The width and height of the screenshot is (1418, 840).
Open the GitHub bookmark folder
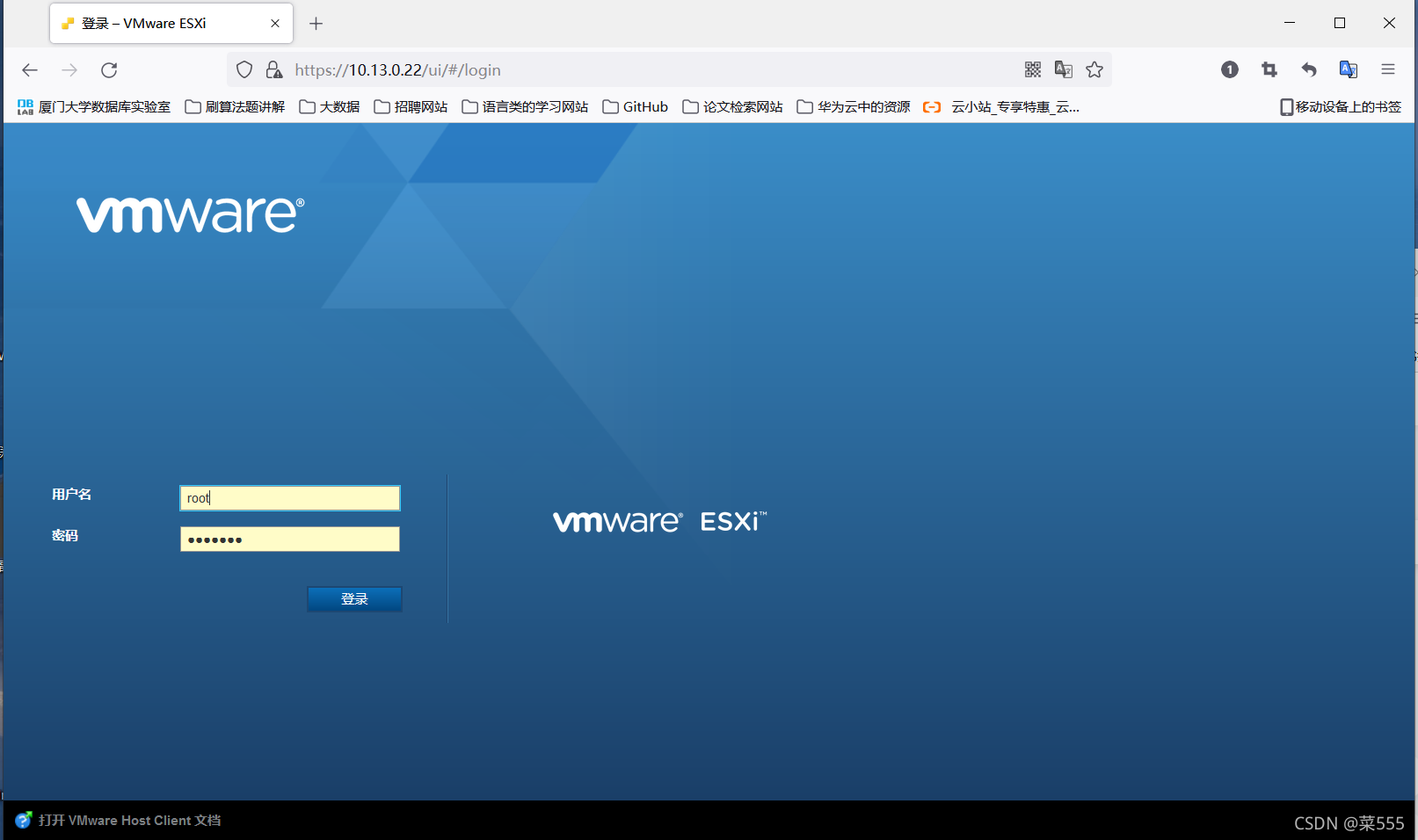(635, 107)
